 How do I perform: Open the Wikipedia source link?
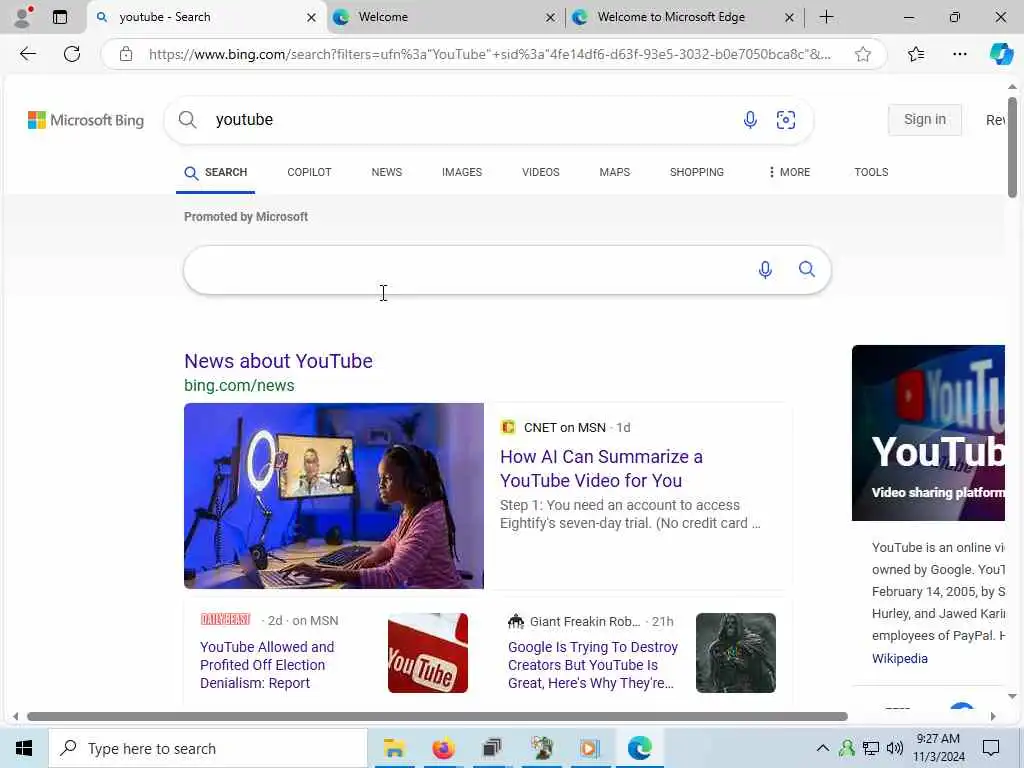click(x=899, y=658)
